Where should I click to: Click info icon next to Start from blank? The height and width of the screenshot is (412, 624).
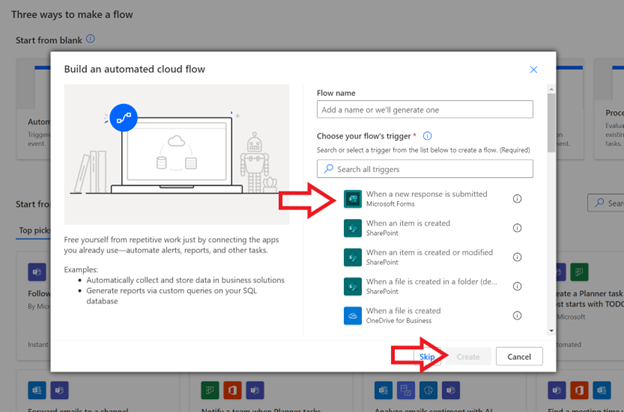coord(91,39)
